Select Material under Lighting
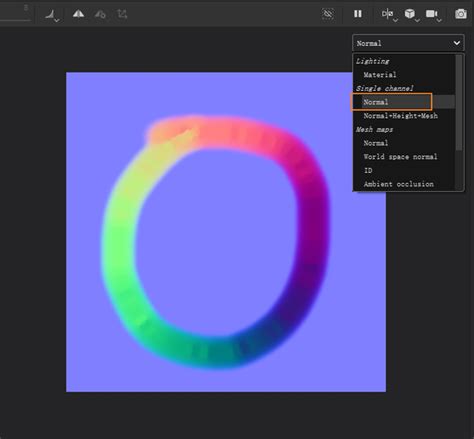The width and height of the screenshot is (474, 439). tap(380, 75)
